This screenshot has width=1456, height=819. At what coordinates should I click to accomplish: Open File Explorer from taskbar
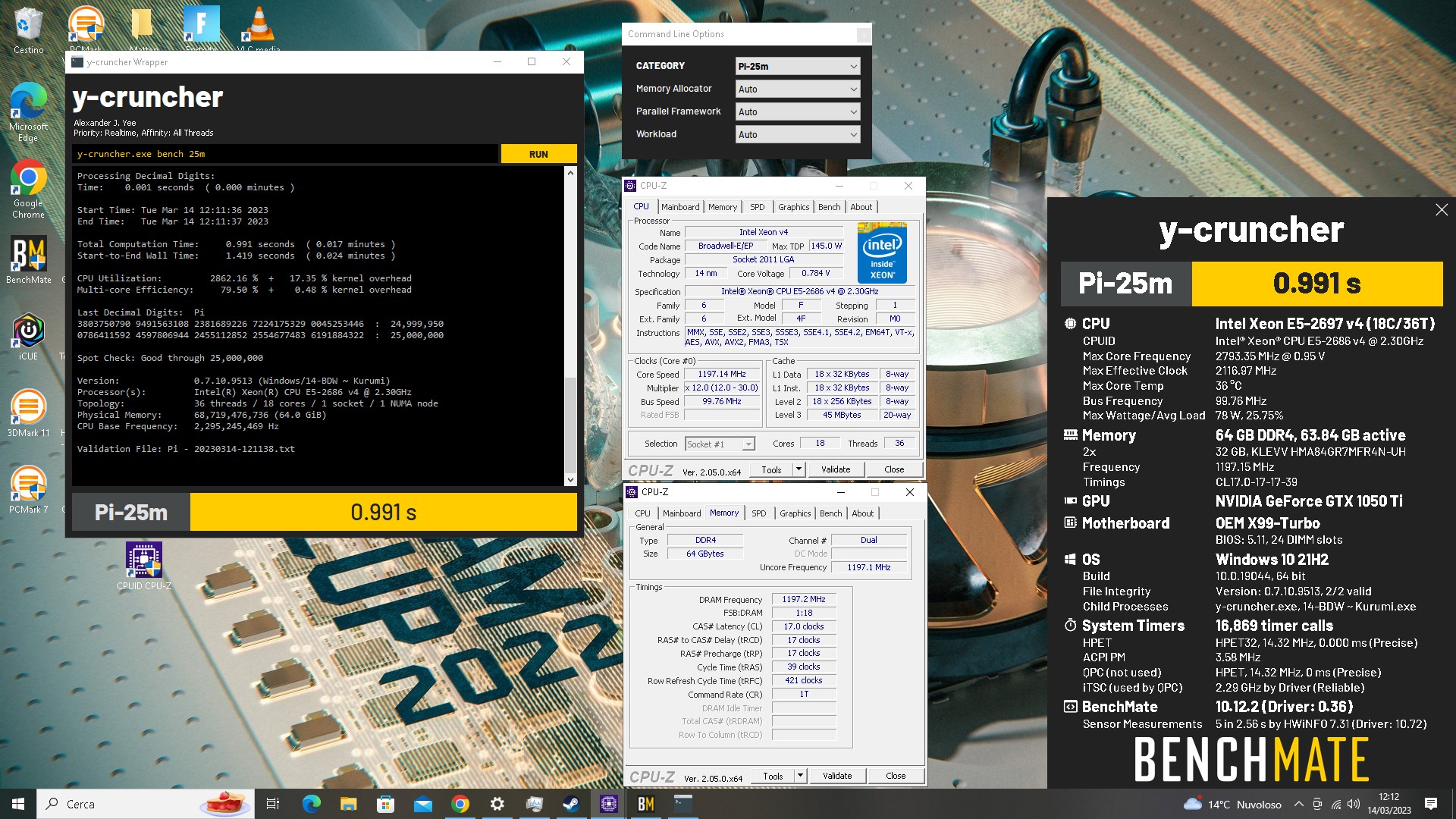coord(348,804)
